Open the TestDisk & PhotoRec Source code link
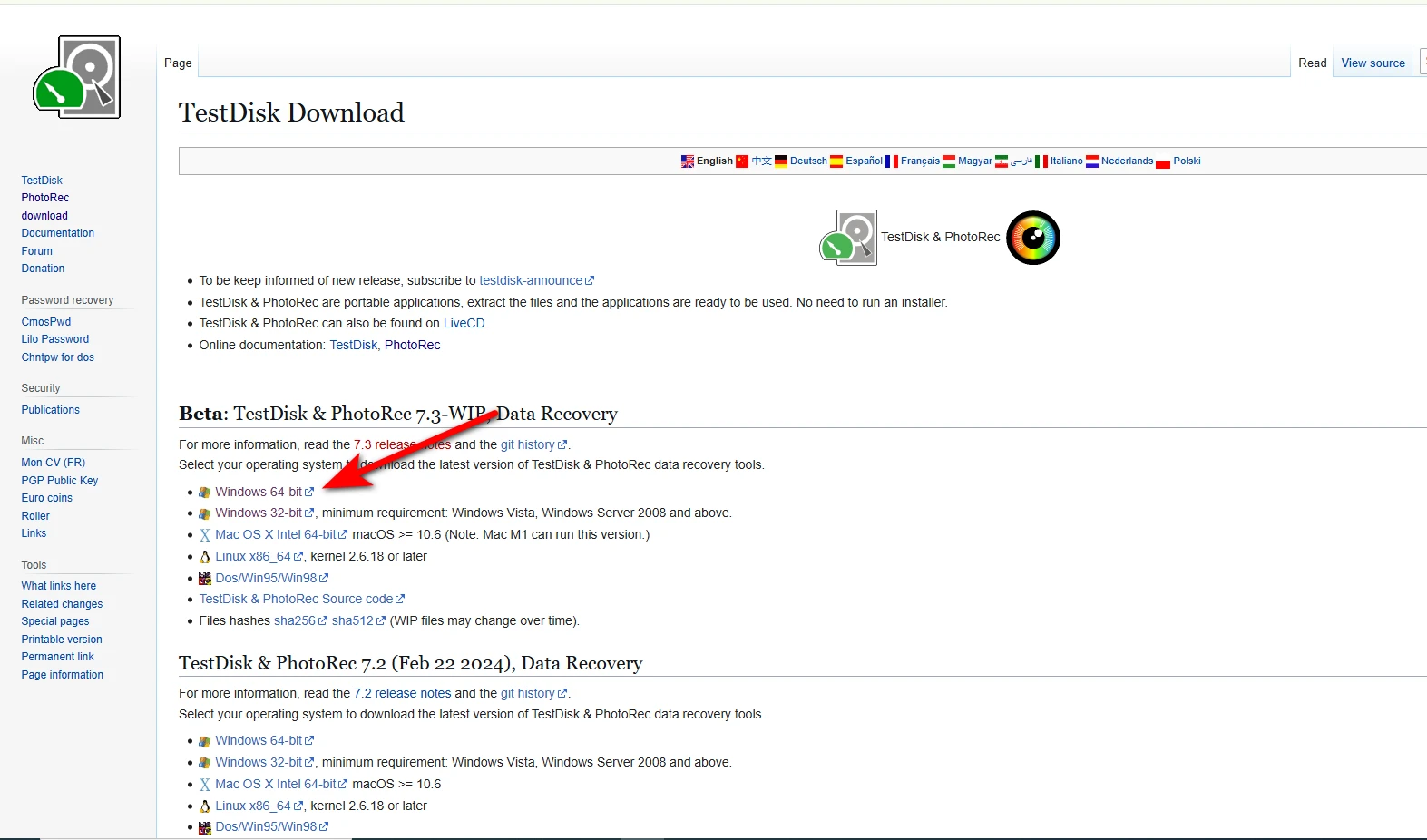This screenshot has width=1427, height=840. tap(302, 599)
